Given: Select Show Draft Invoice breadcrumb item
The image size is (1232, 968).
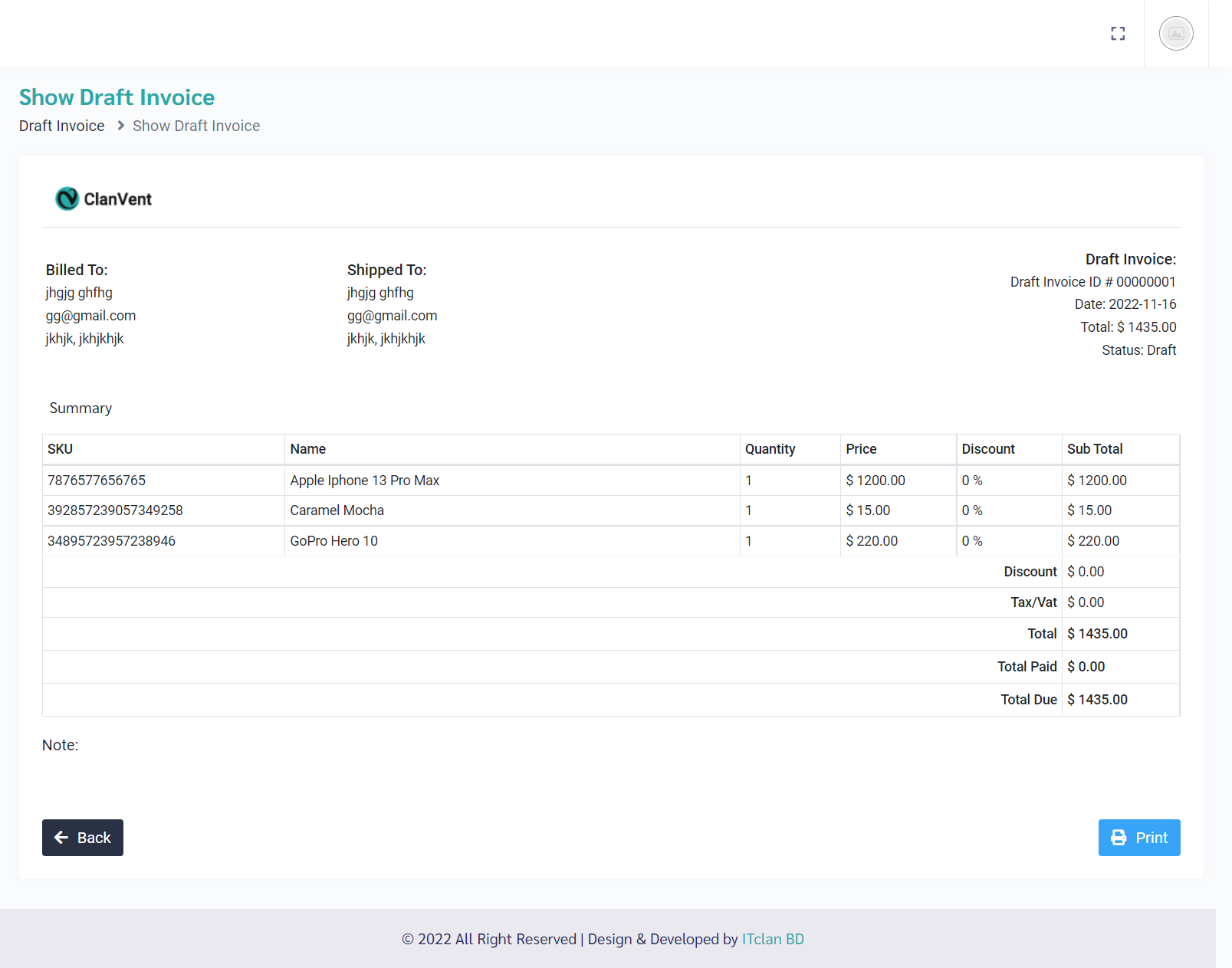Looking at the screenshot, I should point(196,126).
